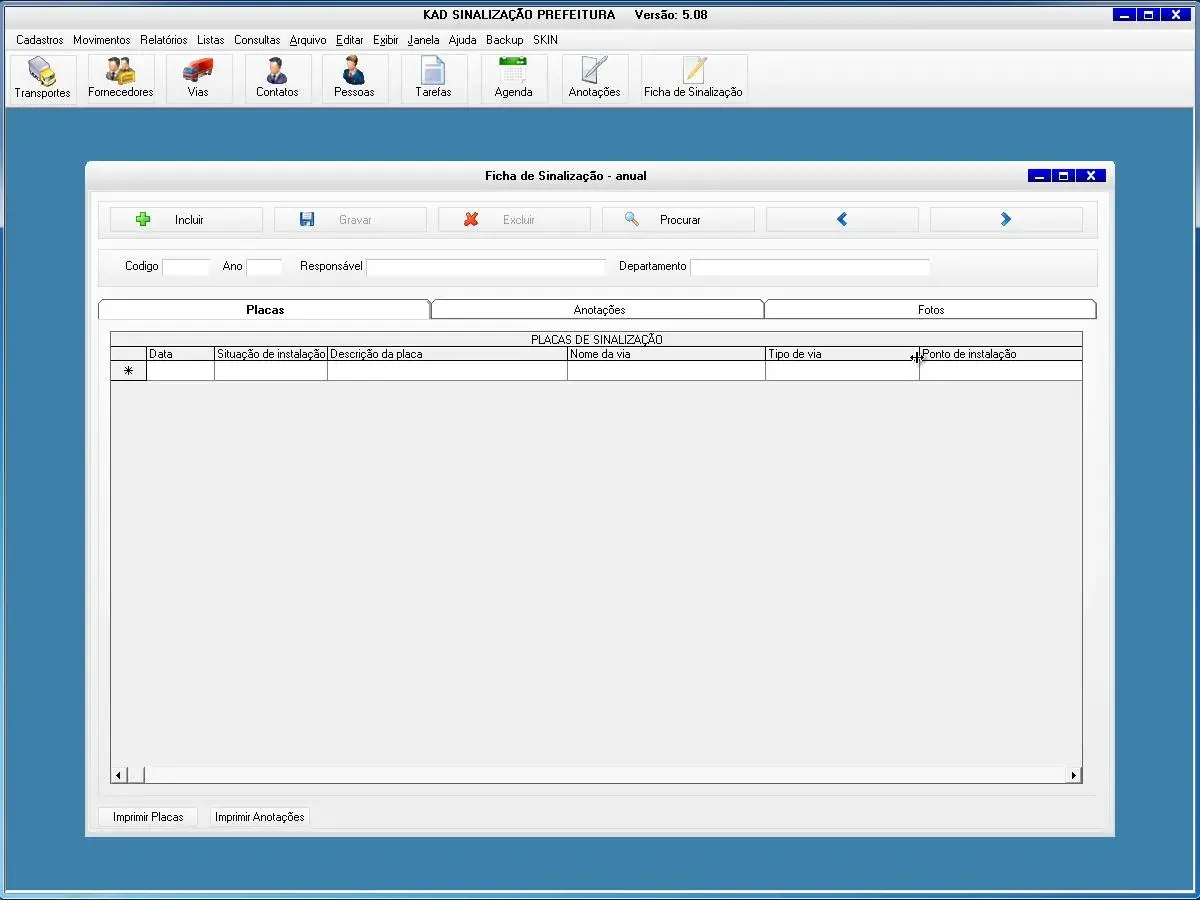Switch to the Anotações tab
The height and width of the screenshot is (900, 1200).
pyautogui.click(x=599, y=310)
